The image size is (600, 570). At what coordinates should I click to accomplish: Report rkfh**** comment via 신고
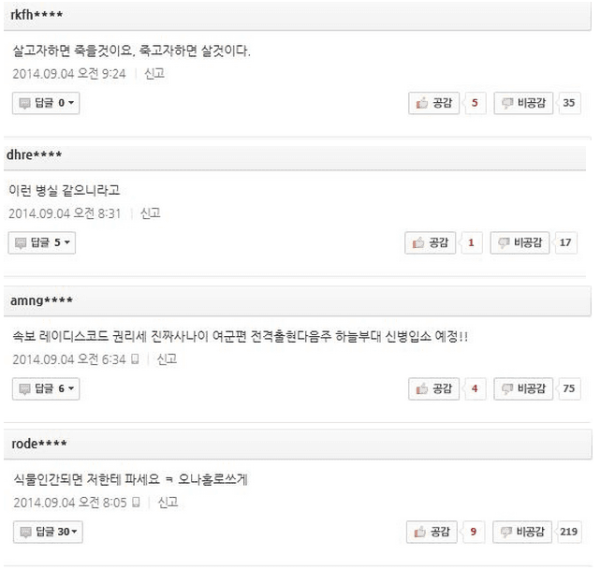tap(154, 73)
